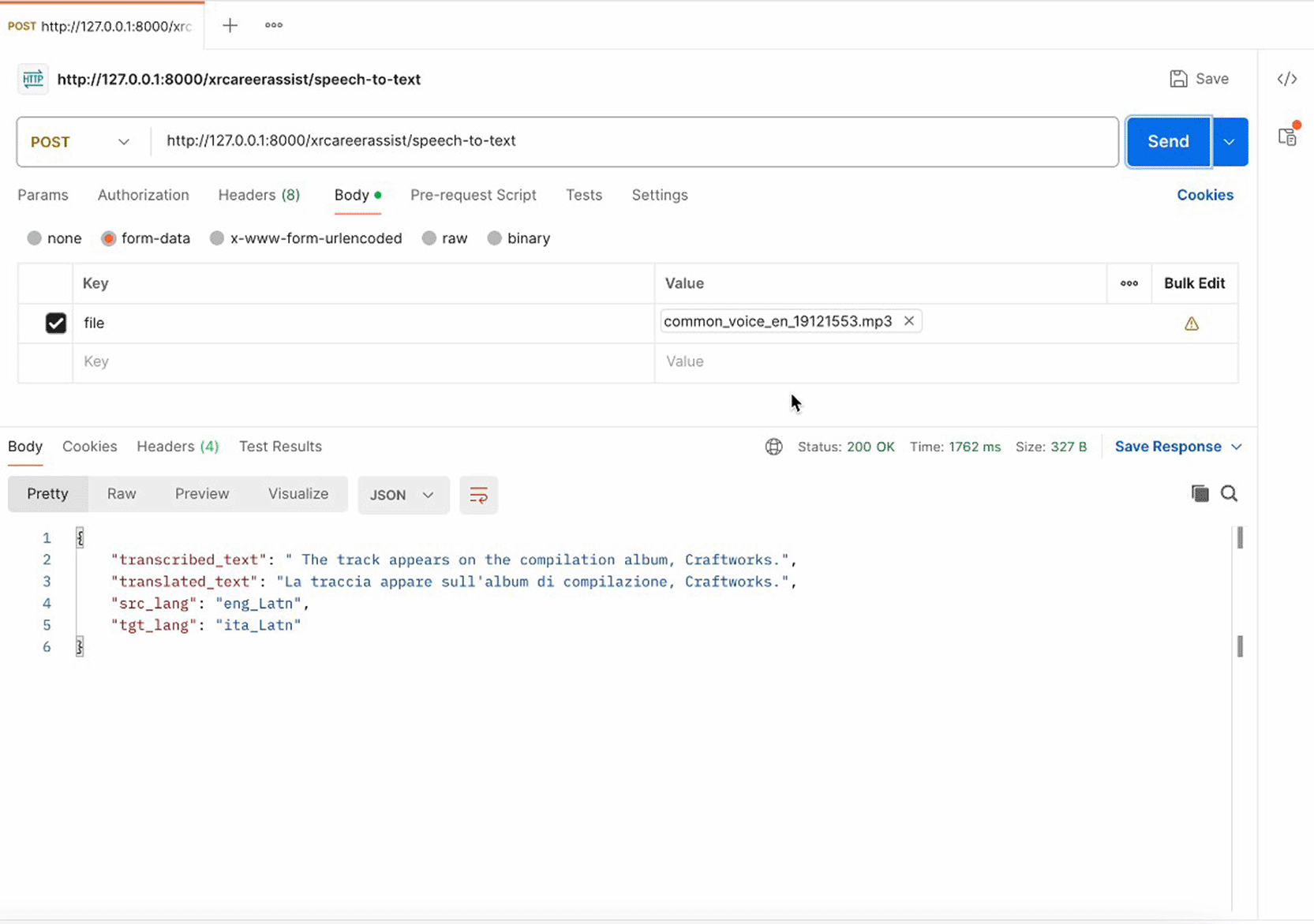Switch response view to Visualize
The image size is (1314, 924).
[298, 494]
